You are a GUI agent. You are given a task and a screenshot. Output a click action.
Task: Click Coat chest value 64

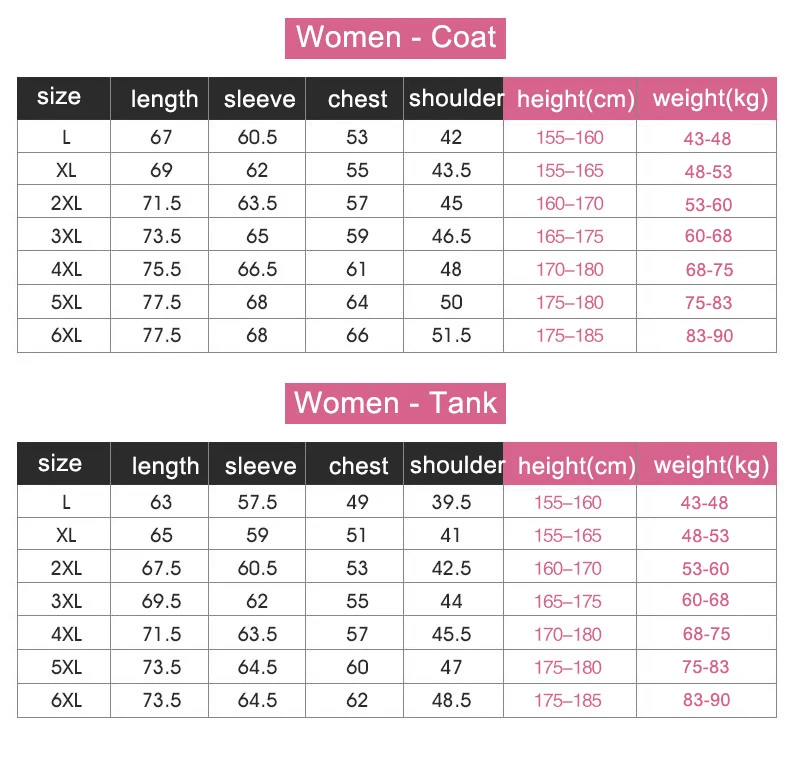357,303
